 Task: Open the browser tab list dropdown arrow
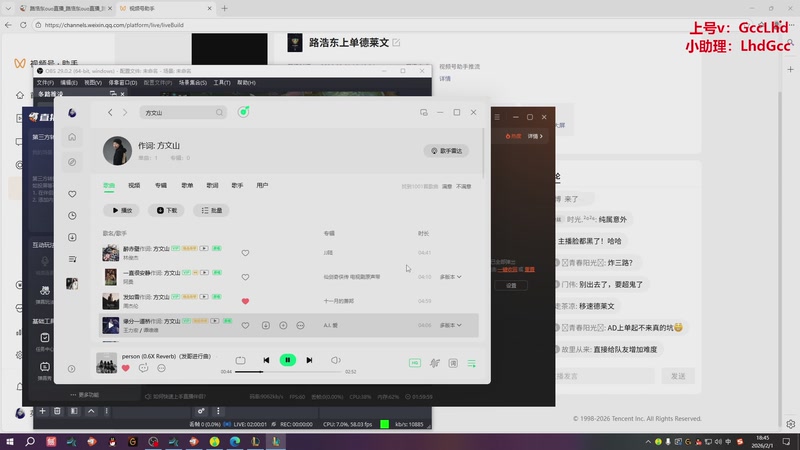coord(8,8)
